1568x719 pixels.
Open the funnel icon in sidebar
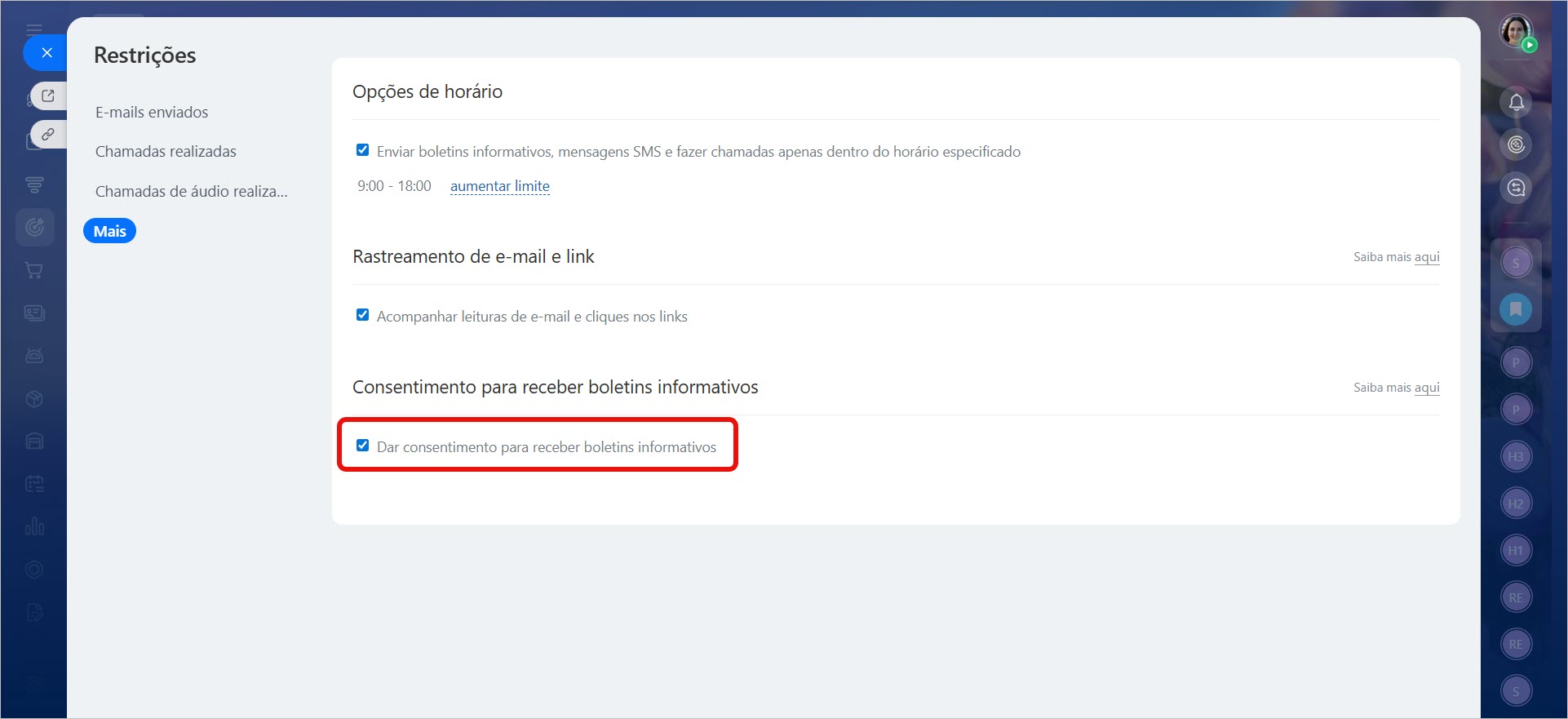tap(34, 185)
